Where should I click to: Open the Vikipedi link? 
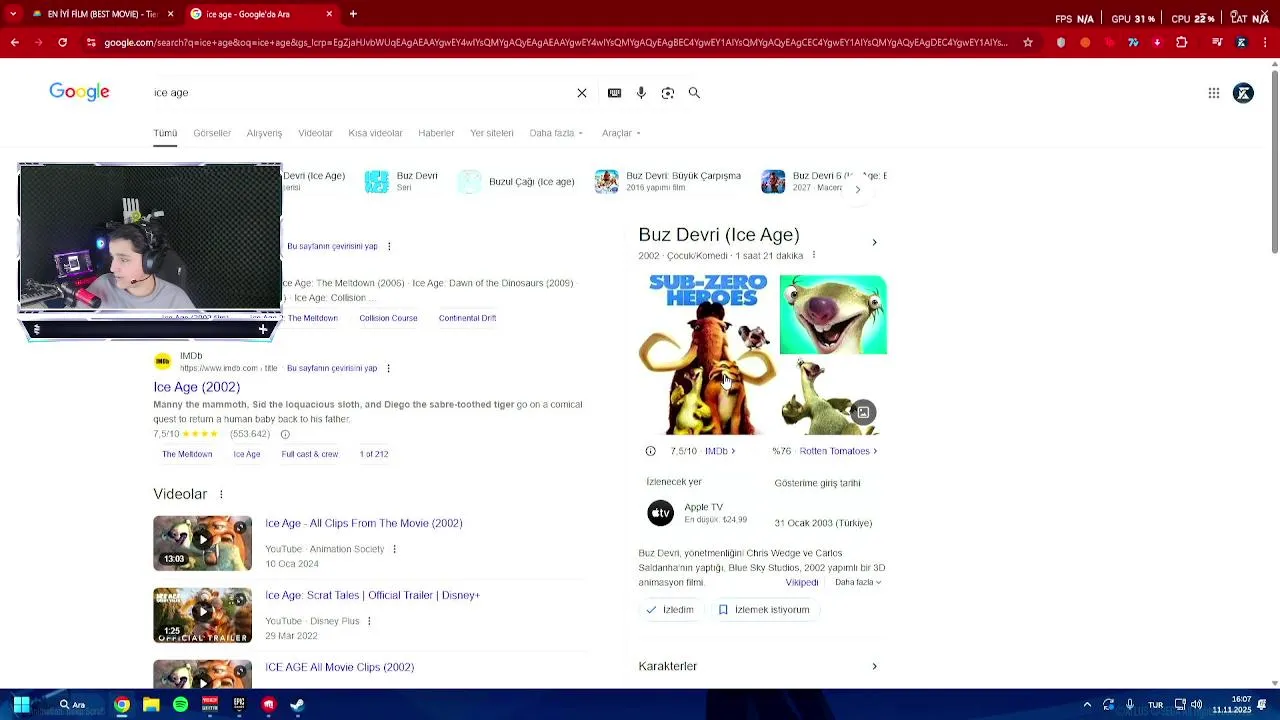pos(802,582)
